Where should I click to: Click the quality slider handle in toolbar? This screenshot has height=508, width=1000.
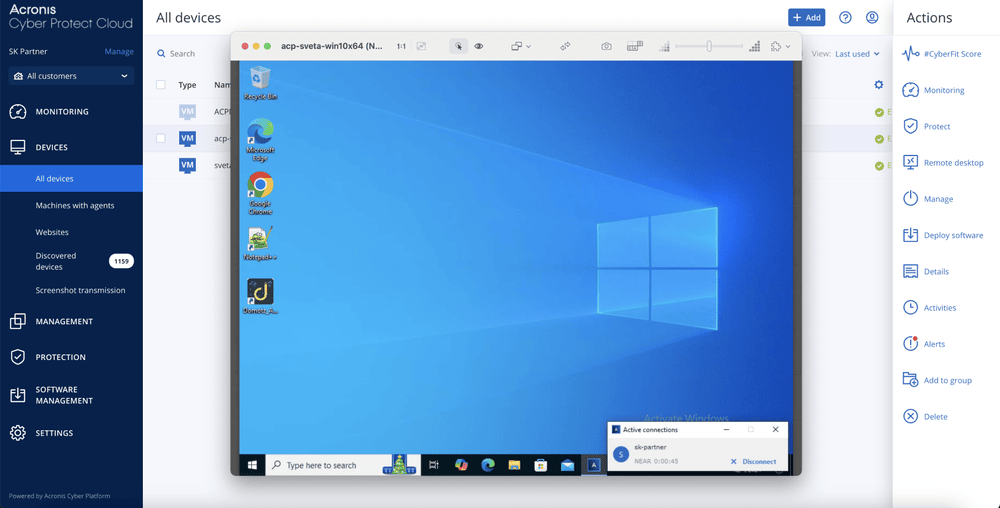(709, 47)
